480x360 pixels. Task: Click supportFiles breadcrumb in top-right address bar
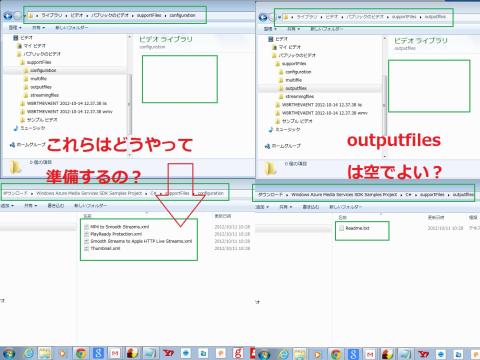click(x=404, y=17)
